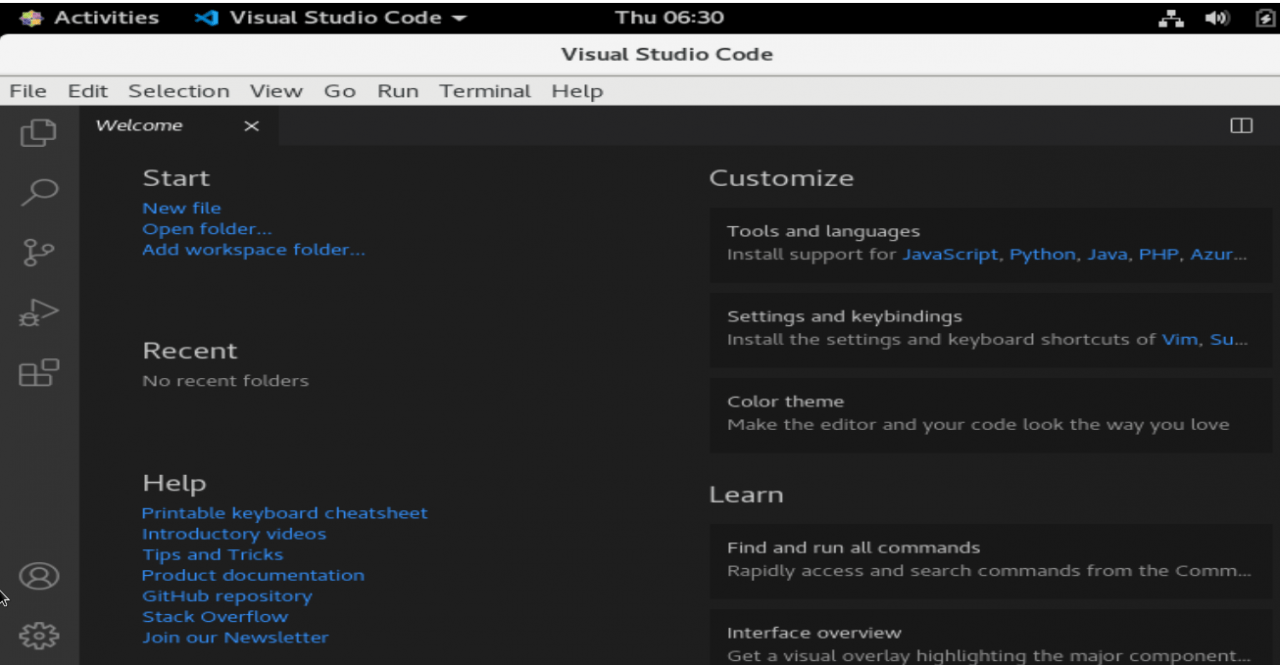Open Introductory videos link
The width and height of the screenshot is (1280, 665).
coord(234,534)
